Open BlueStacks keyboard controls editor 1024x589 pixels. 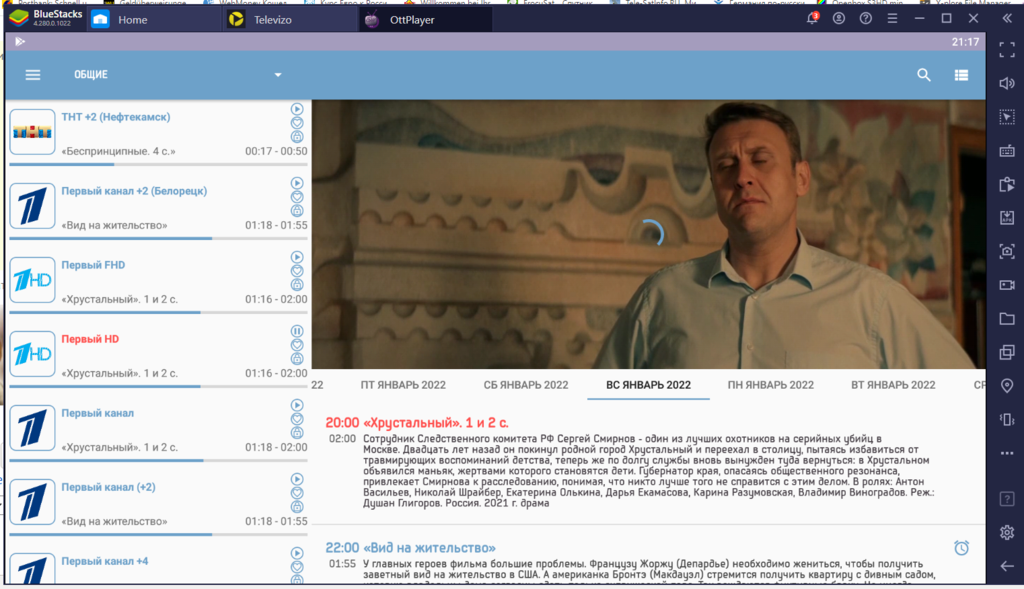(1007, 151)
